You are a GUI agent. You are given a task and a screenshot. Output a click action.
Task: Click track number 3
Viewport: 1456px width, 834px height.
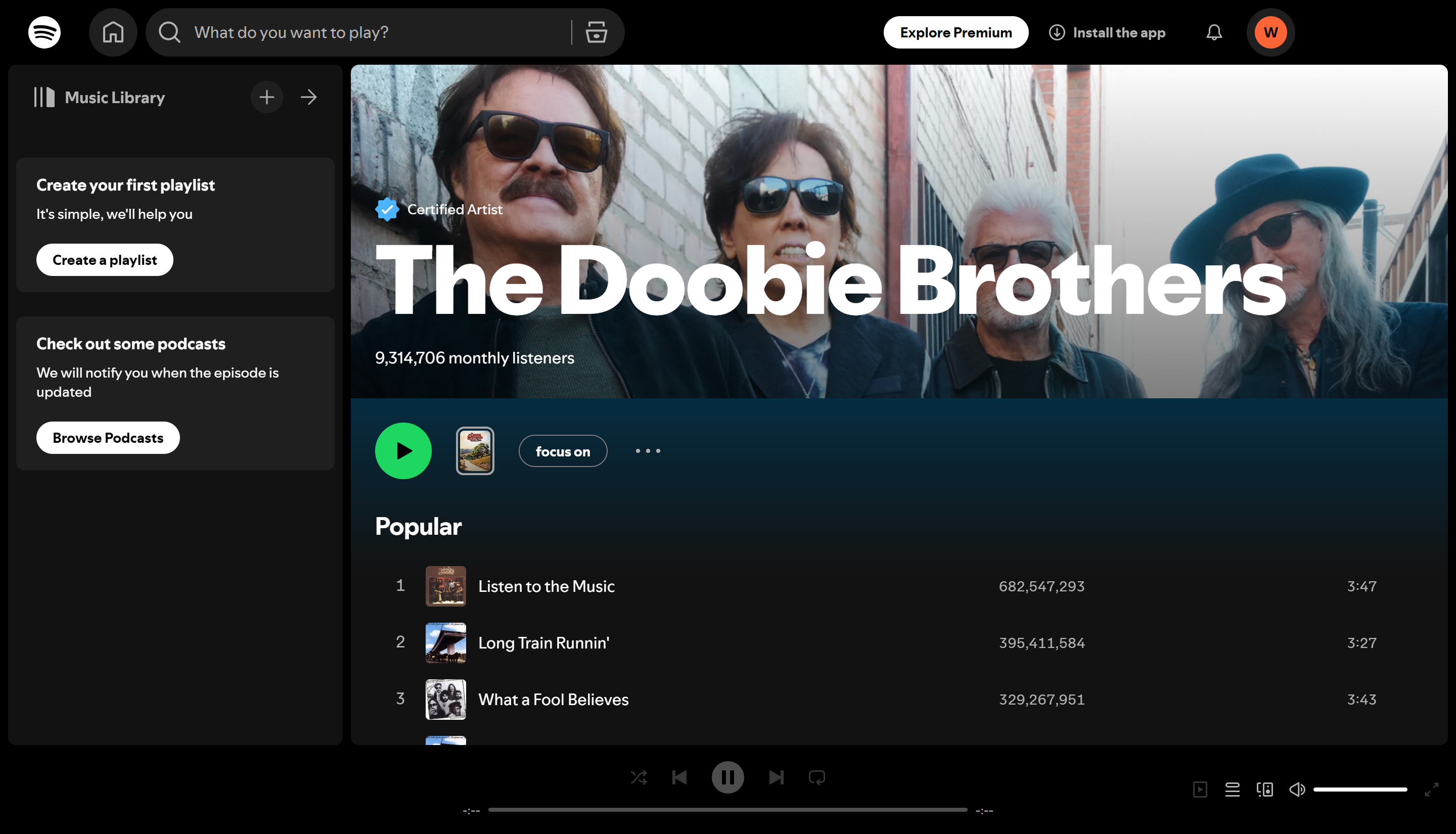400,698
